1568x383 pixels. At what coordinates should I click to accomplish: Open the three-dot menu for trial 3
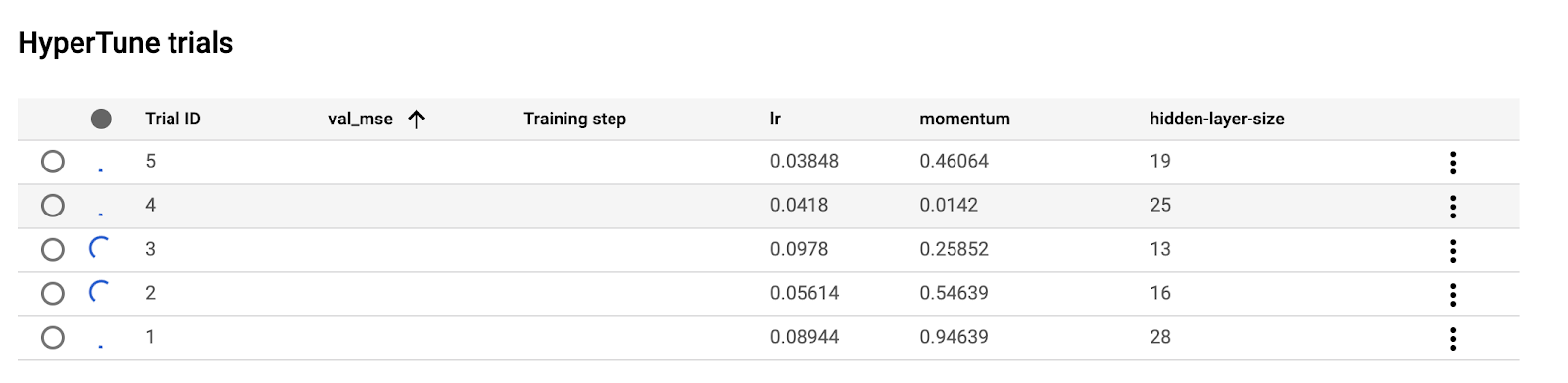pyautogui.click(x=1453, y=251)
